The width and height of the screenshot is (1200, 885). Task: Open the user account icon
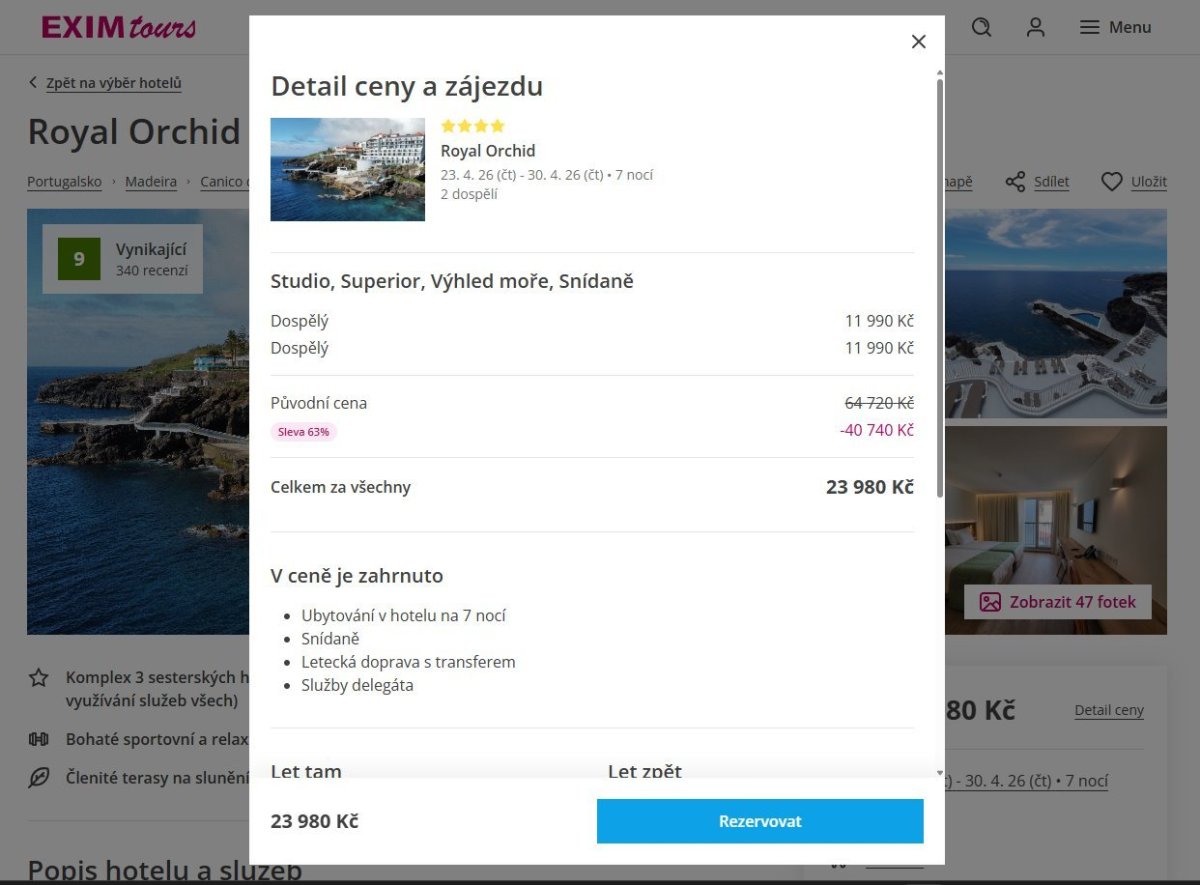click(x=1035, y=28)
